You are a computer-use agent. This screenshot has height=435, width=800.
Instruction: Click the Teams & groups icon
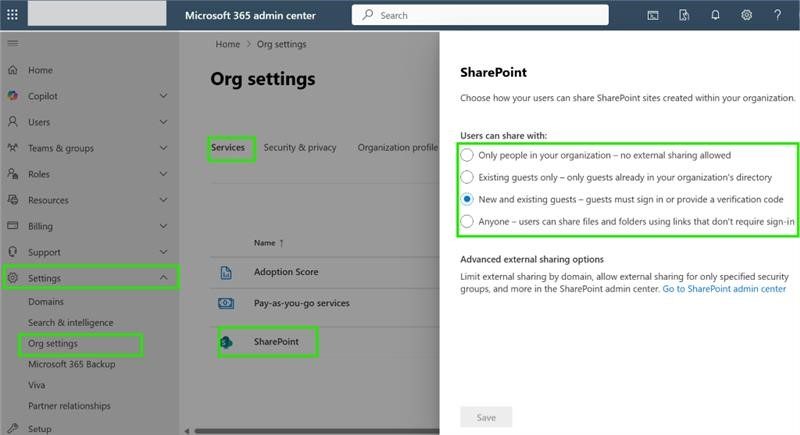point(13,147)
